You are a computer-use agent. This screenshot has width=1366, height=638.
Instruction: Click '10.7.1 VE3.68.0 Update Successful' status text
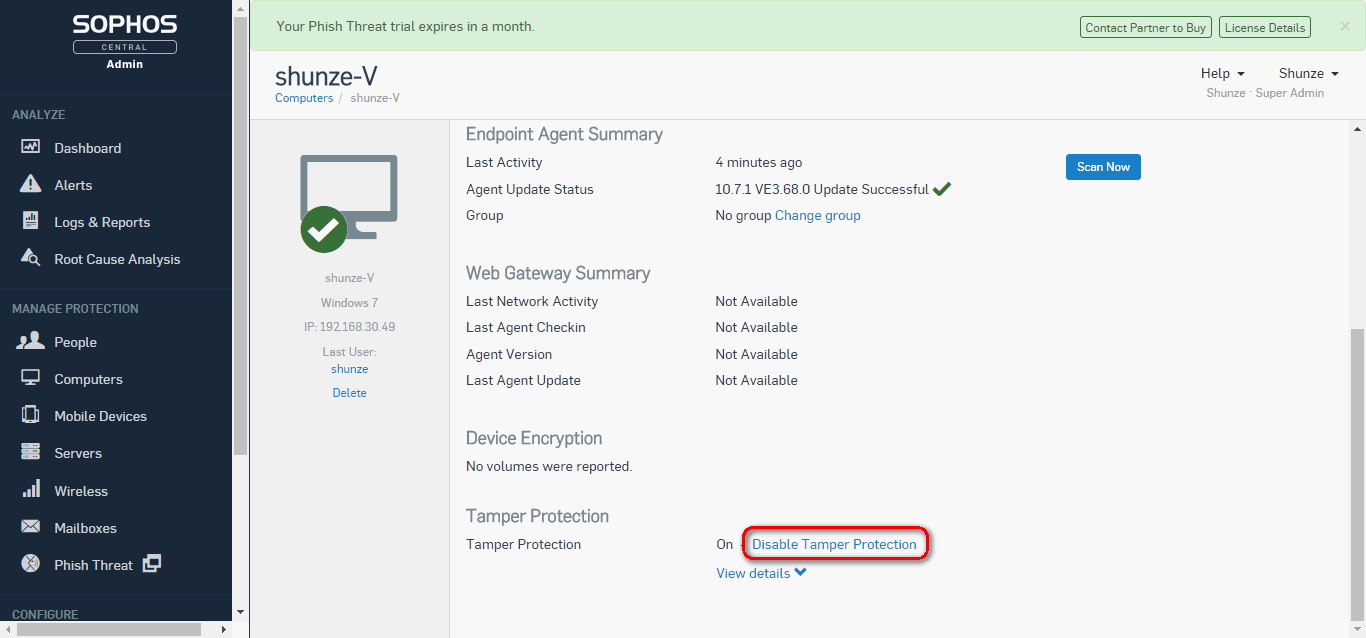821,189
